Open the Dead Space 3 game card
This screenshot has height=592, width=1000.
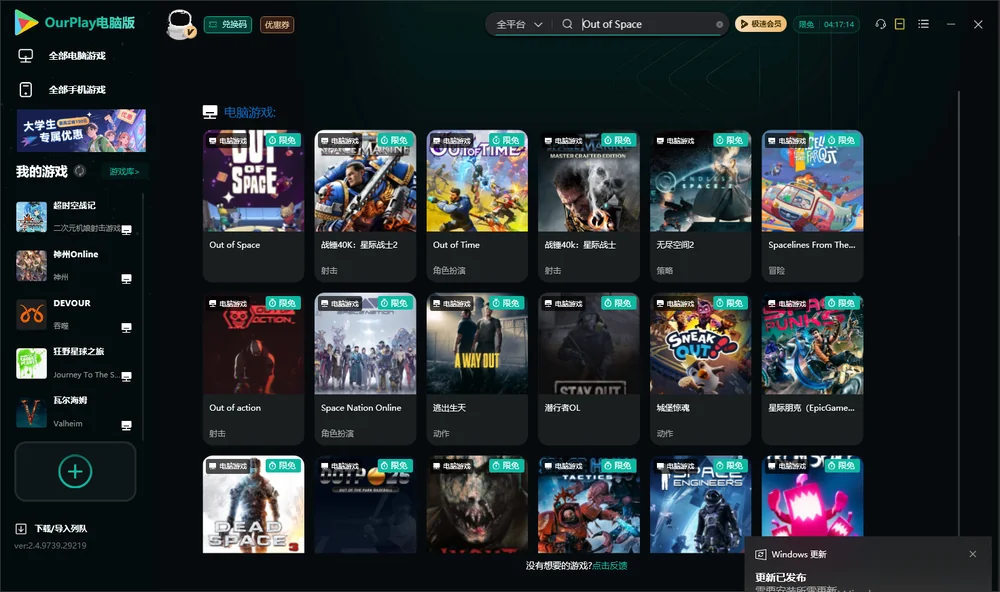pyautogui.click(x=253, y=504)
